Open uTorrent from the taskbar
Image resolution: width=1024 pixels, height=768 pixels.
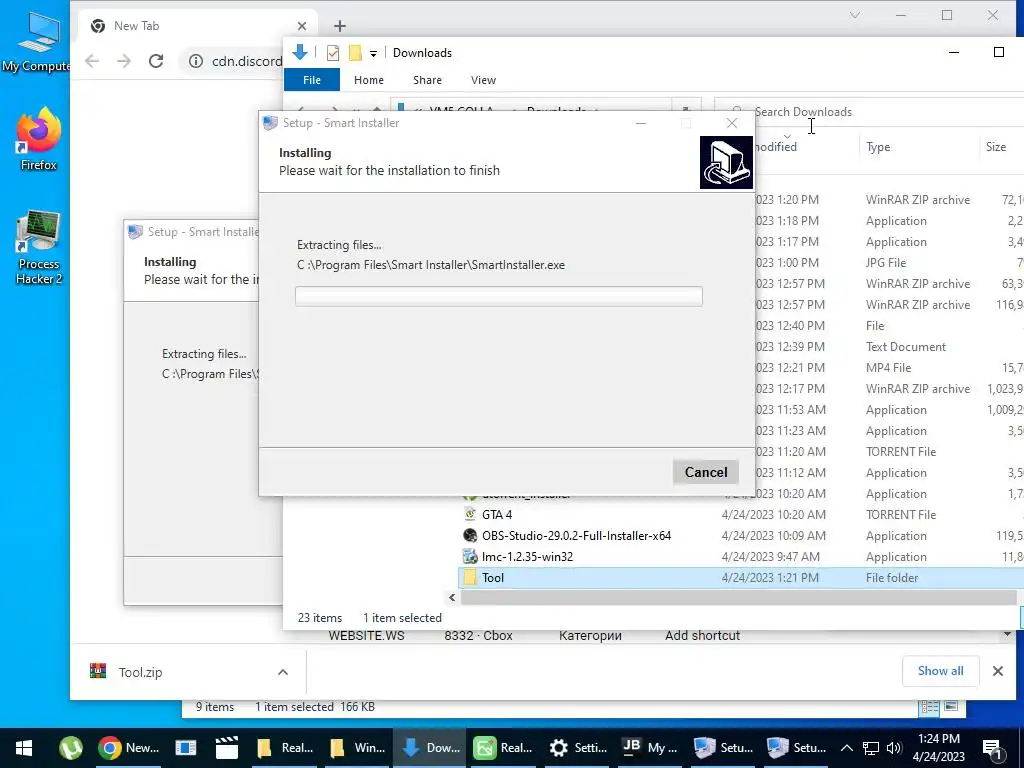[71, 748]
